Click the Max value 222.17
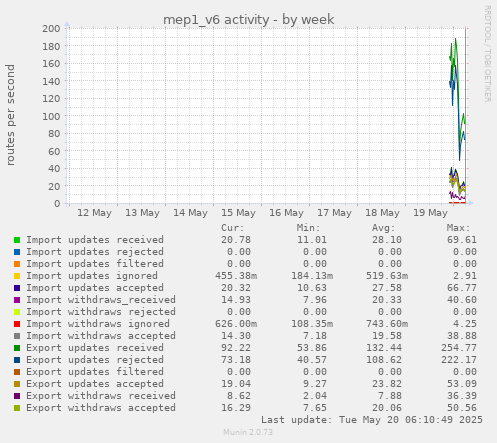Image resolution: width=497 pixels, height=443 pixels. tap(459, 360)
